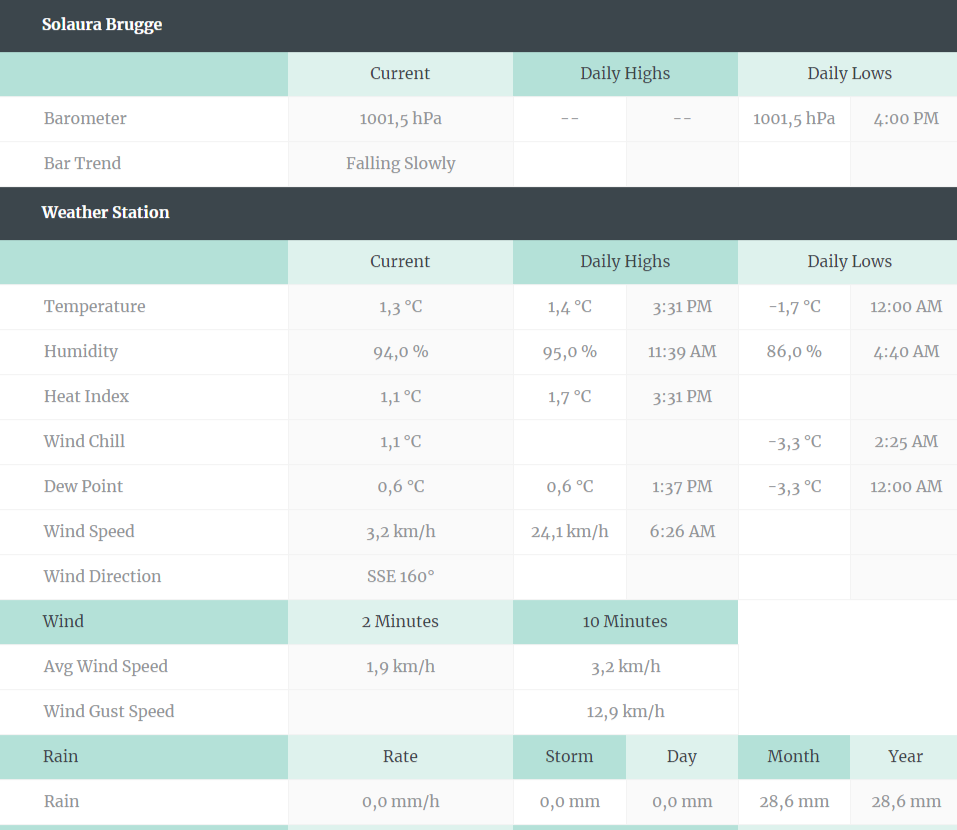This screenshot has width=957, height=830.
Task: Click humidity daily low 86,0 %
Action: pyautogui.click(x=794, y=352)
